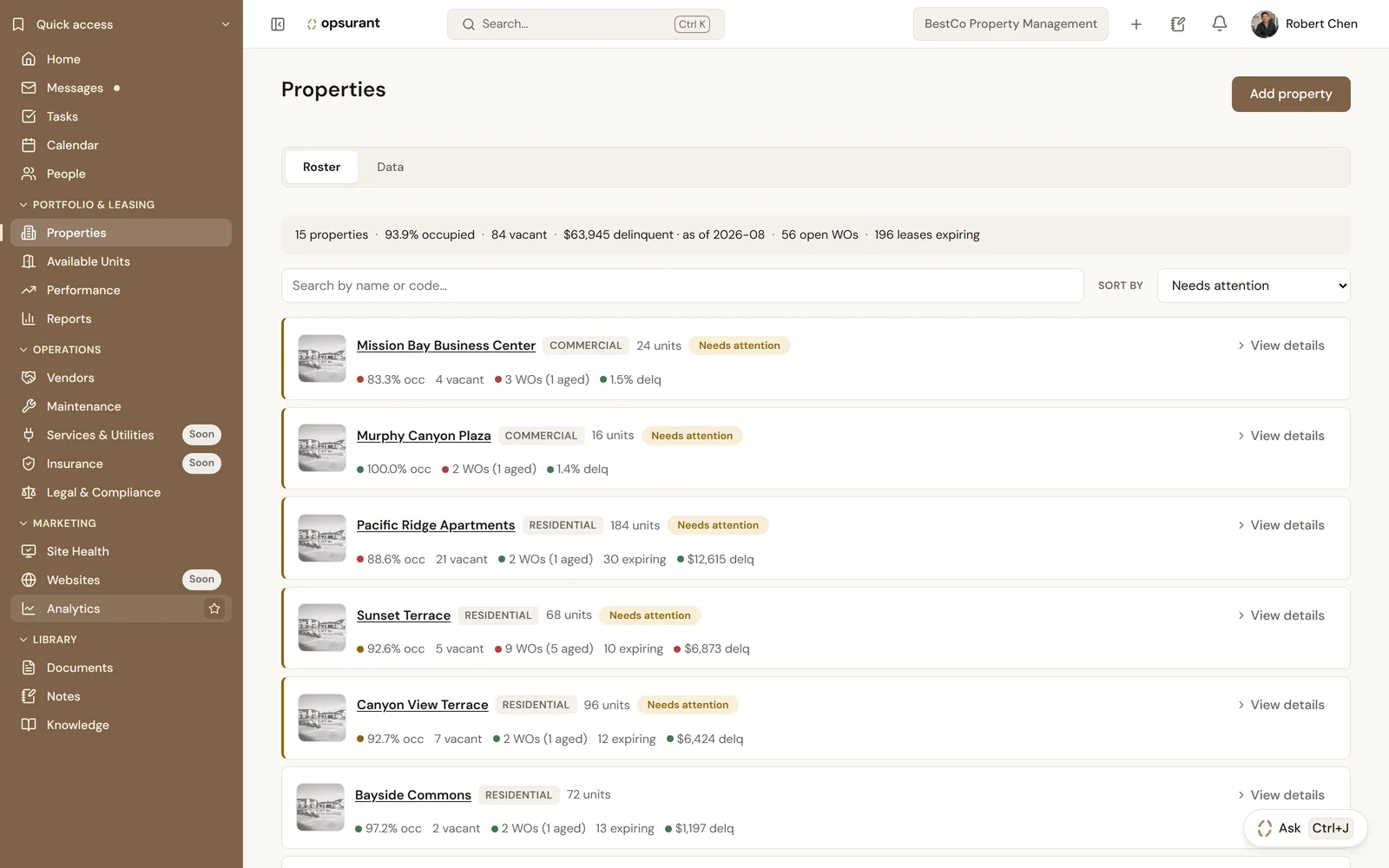Open Robert Chen profile avatar
Screen dimensions: 1389x868
1265,24
